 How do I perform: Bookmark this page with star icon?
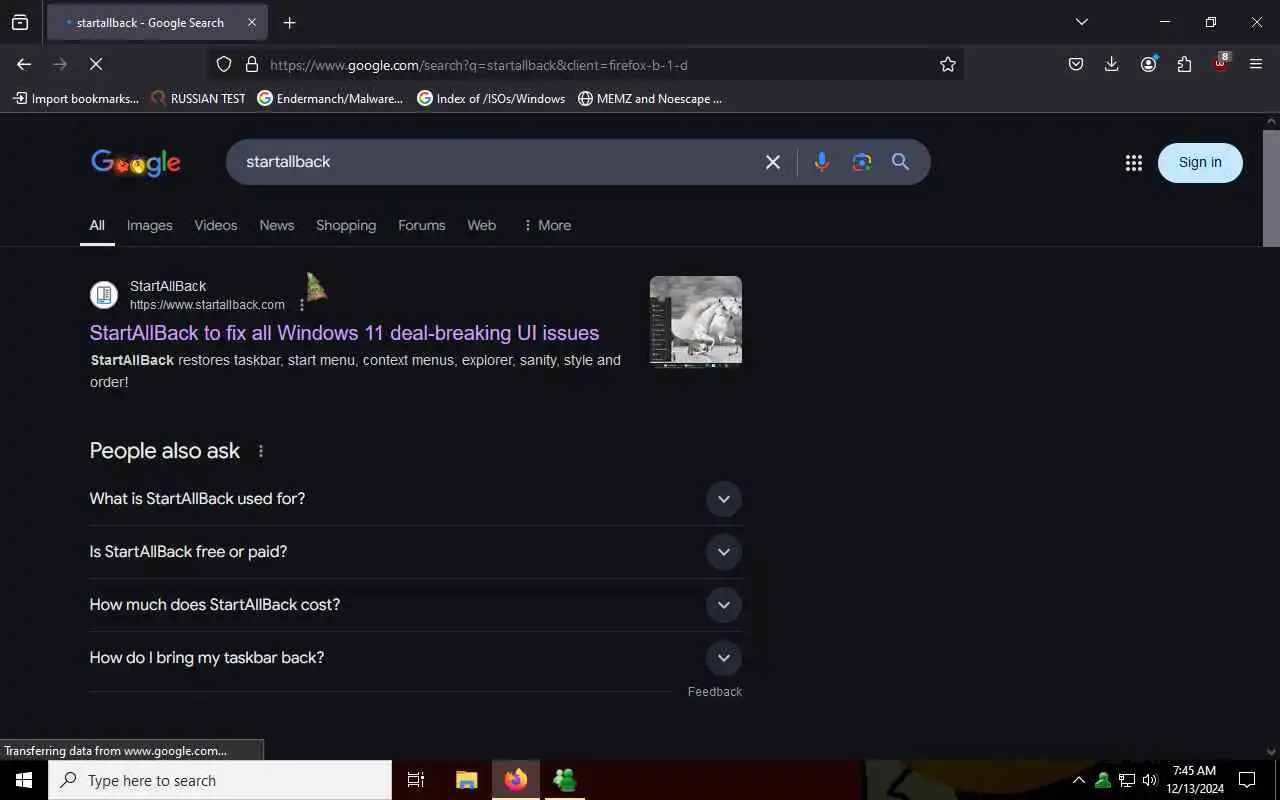tap(948, 64)
